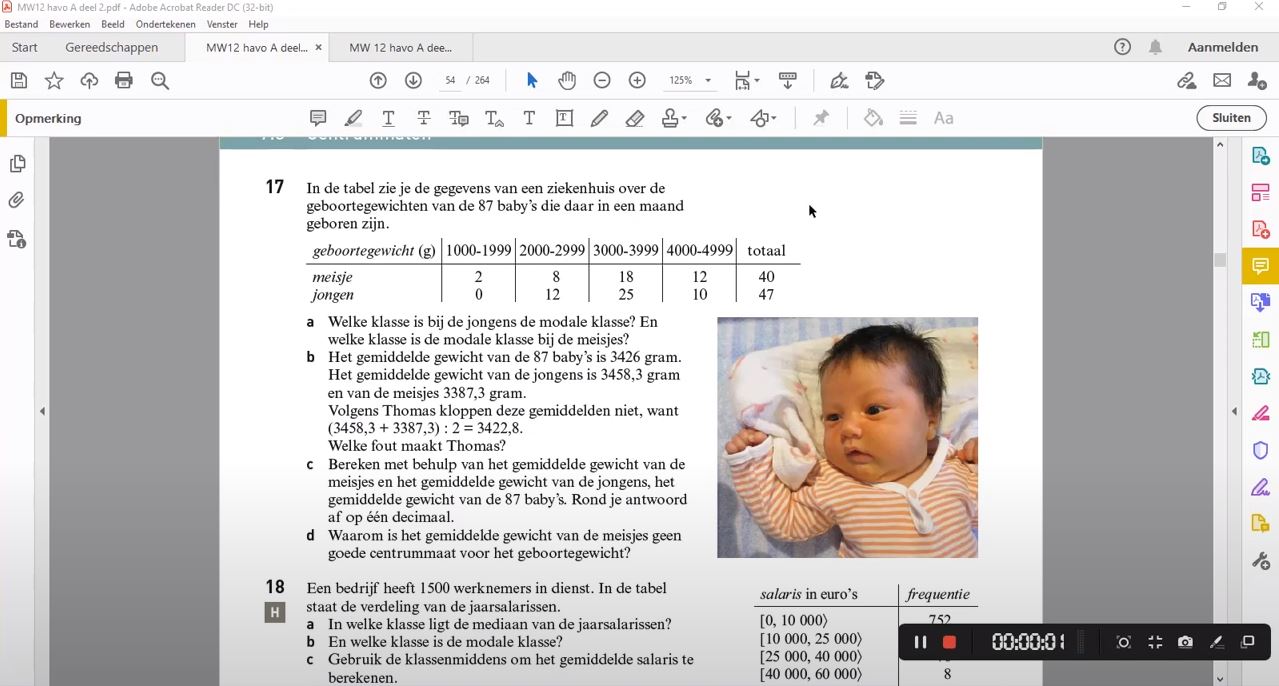
Task: Select the insert text caret tool
Action: click(x=494, y=118)
